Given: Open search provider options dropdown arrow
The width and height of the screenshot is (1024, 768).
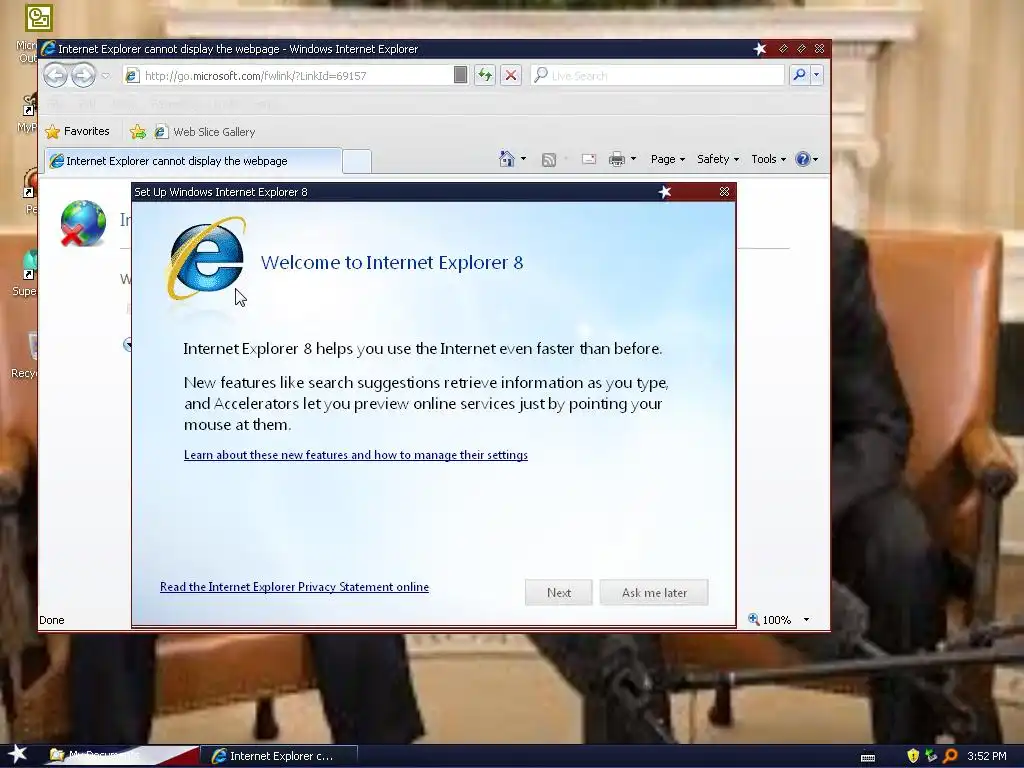Looking at the screenshot, I should [x=816, y=75].
